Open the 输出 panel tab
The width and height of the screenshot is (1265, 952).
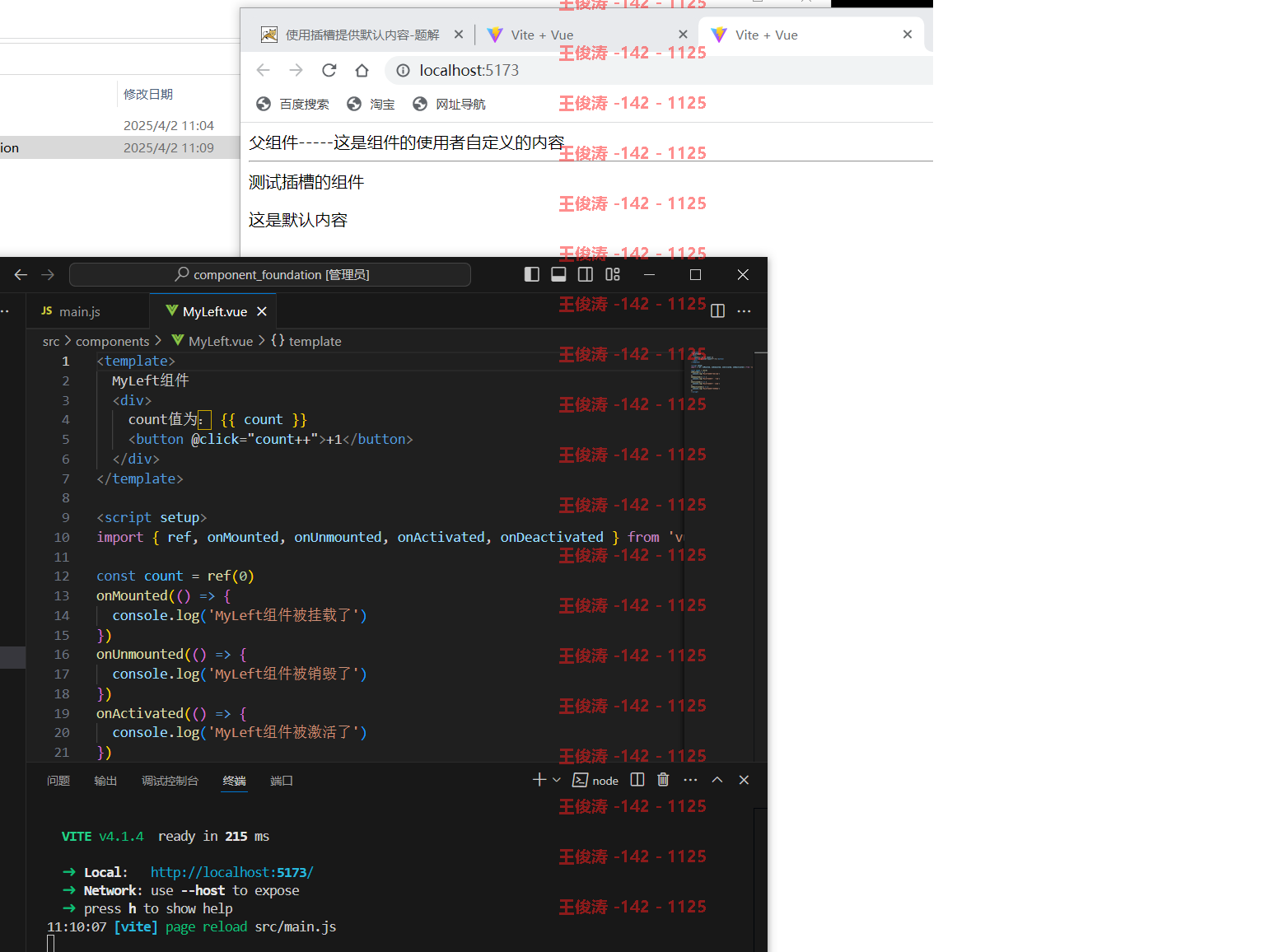coord(105,781)
